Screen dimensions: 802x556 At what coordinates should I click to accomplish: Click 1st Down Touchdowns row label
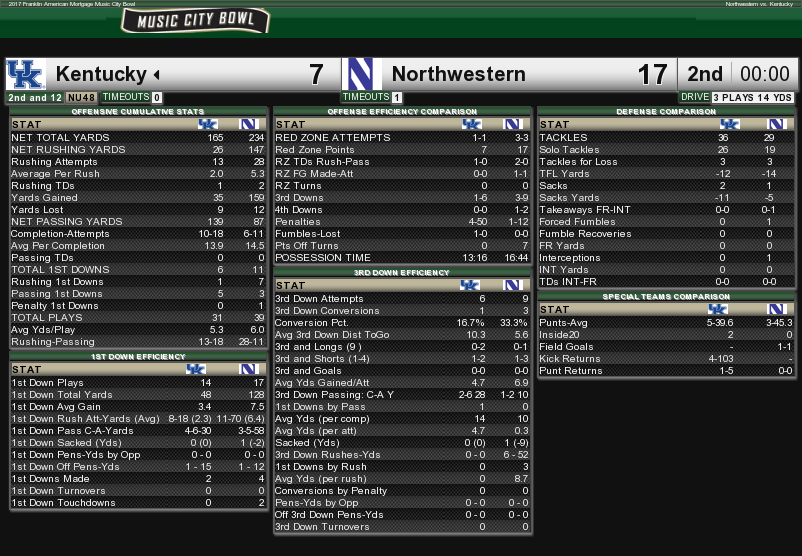pyautogui.click(x=63, y=503)
